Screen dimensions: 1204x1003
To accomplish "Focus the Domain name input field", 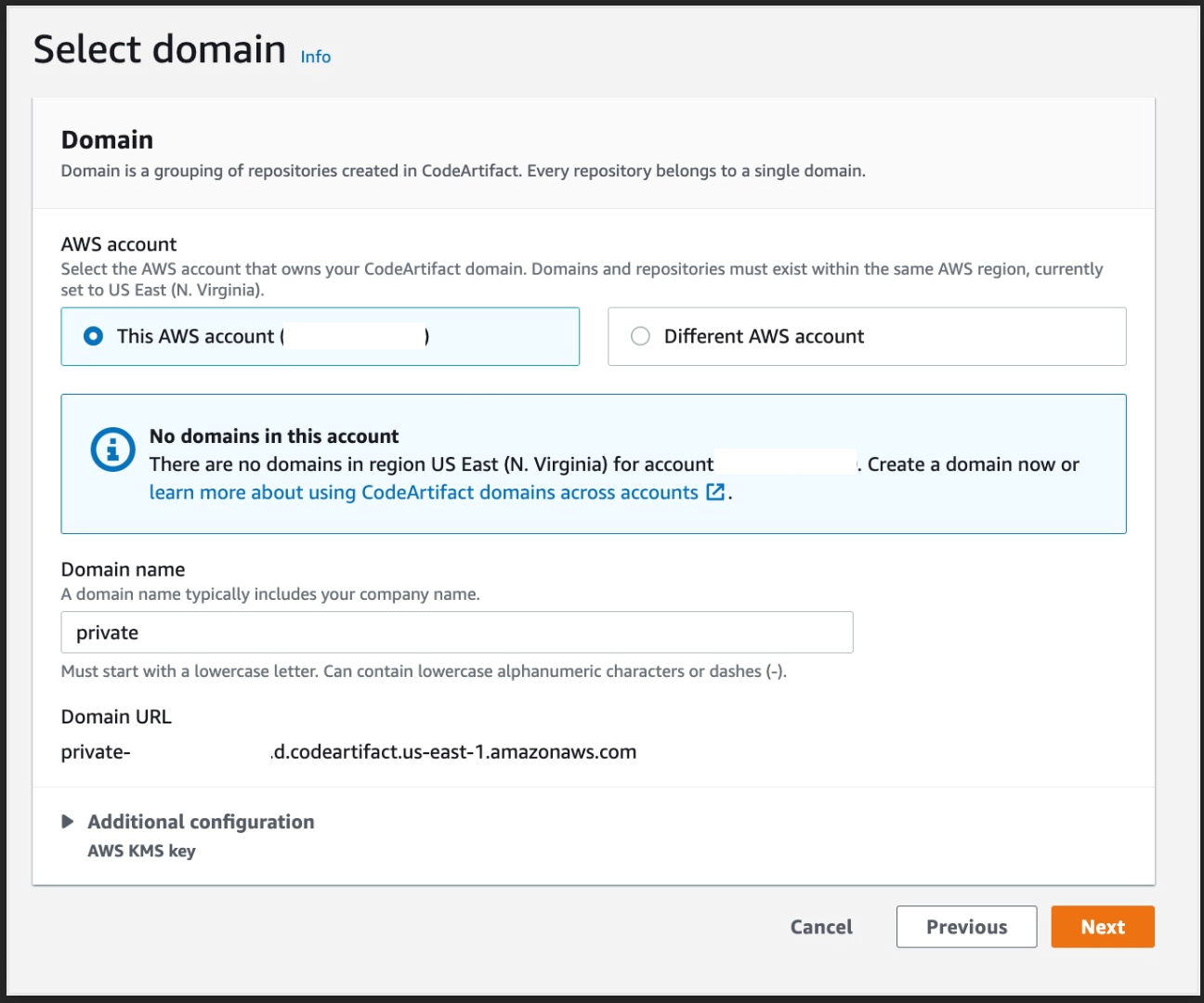I will click(x=457, y=632).
